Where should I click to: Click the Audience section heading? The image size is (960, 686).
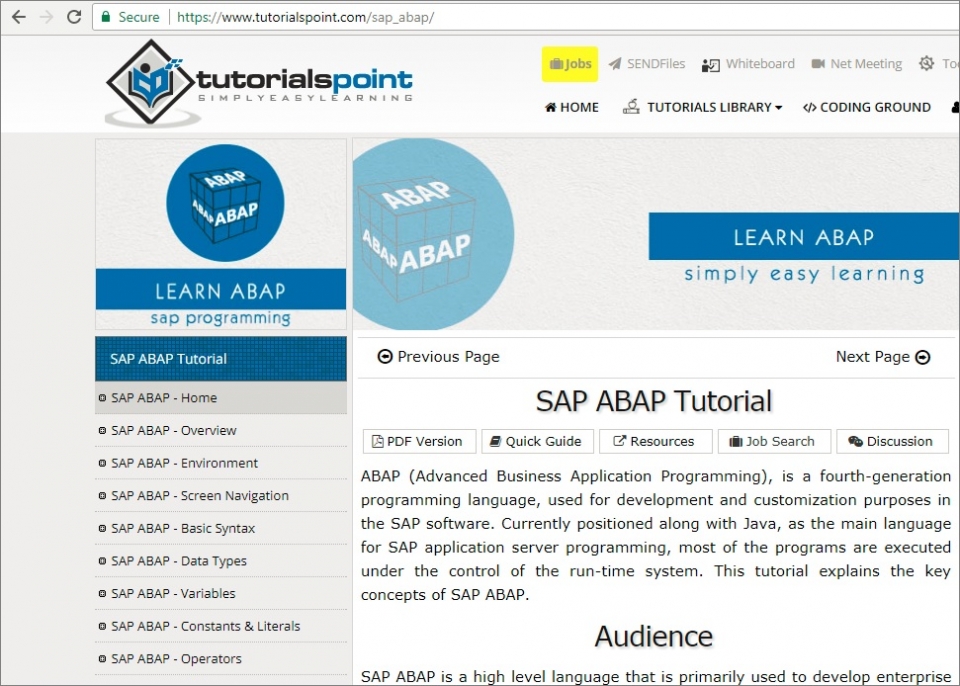[654, 636]
